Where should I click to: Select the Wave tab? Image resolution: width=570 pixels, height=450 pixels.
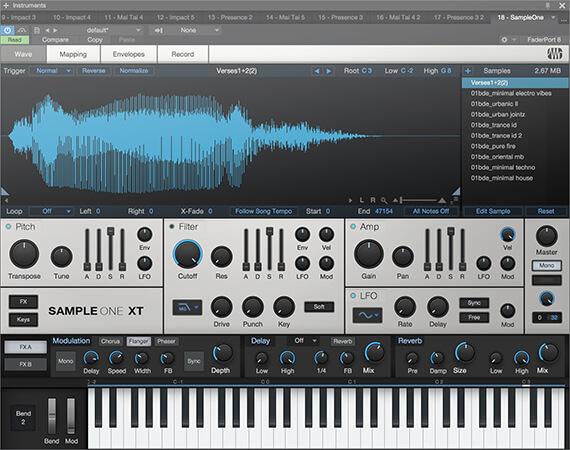pyautogui.click(x=23, y=54)
